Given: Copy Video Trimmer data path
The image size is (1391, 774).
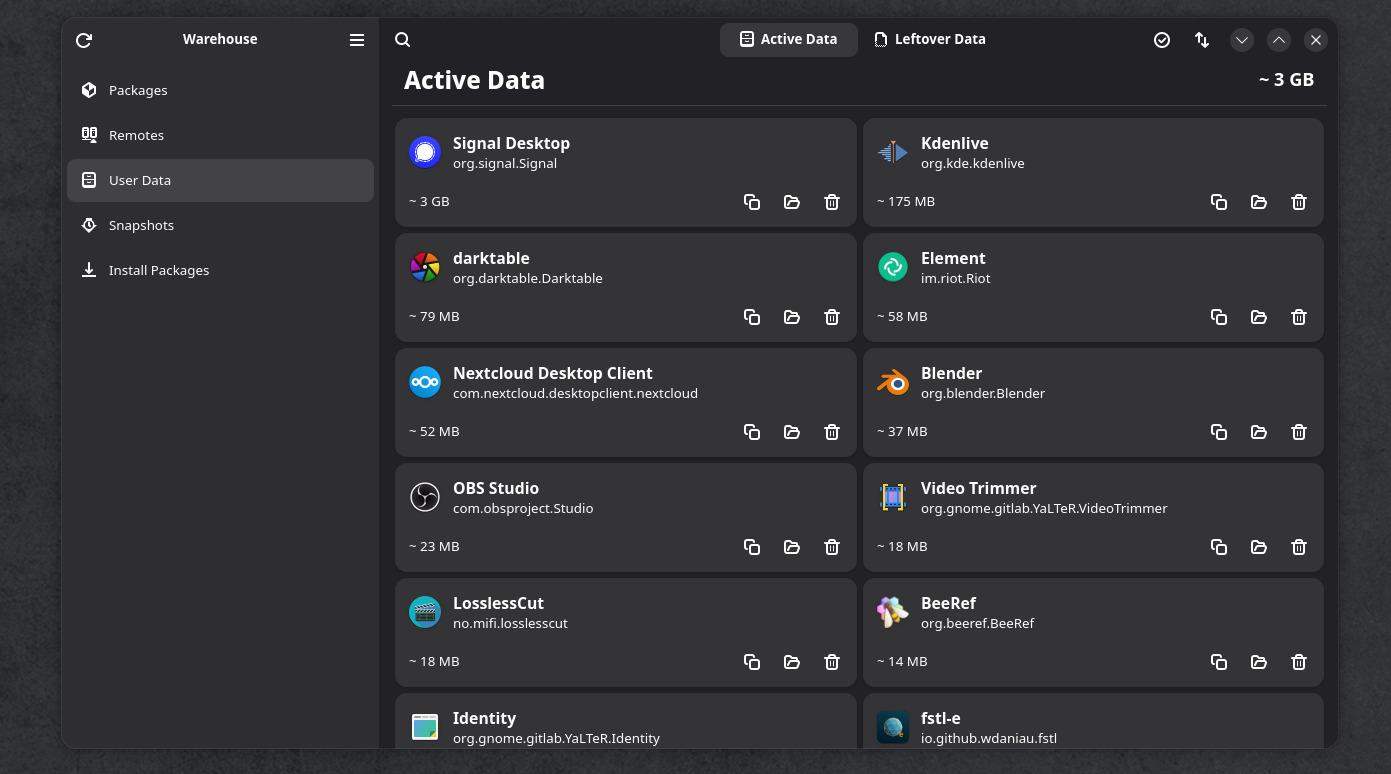Looking at the screenshot, I should pyautogui.click(x=1219, y=547).
